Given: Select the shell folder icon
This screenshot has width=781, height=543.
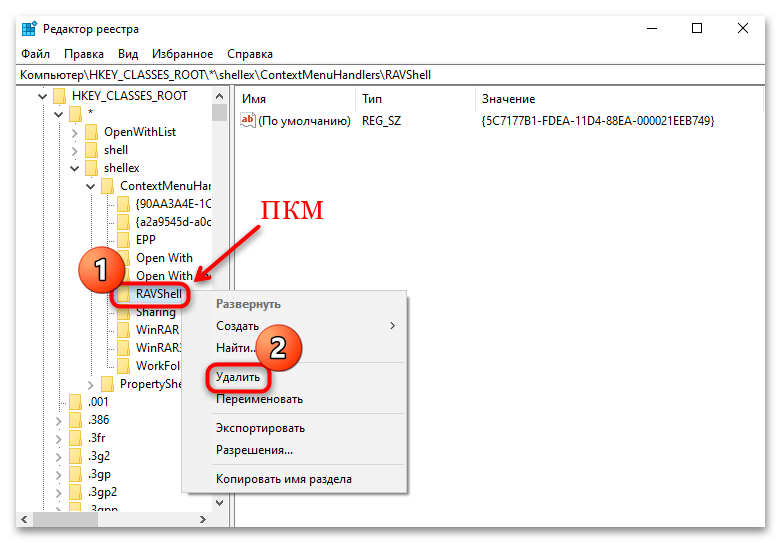Looking at the screenshot, I should [x=91, y=150].
